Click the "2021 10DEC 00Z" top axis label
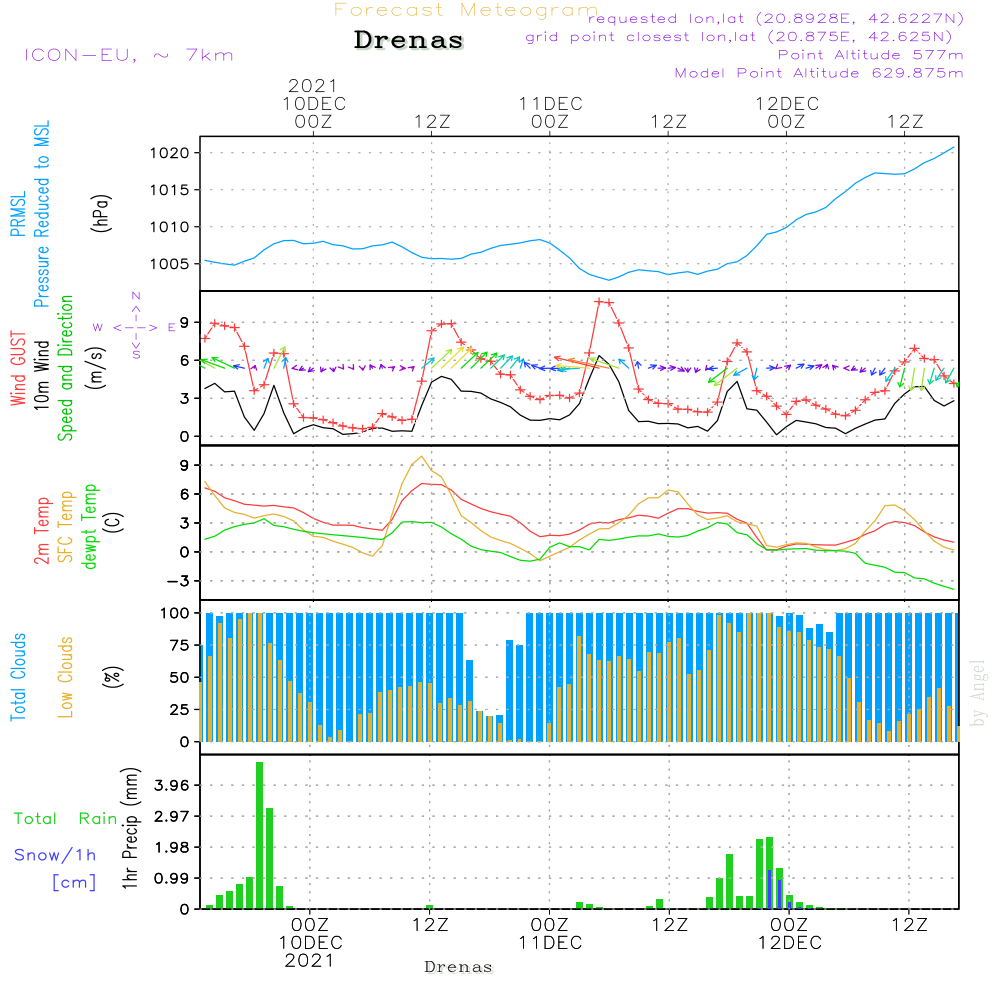 314,103
